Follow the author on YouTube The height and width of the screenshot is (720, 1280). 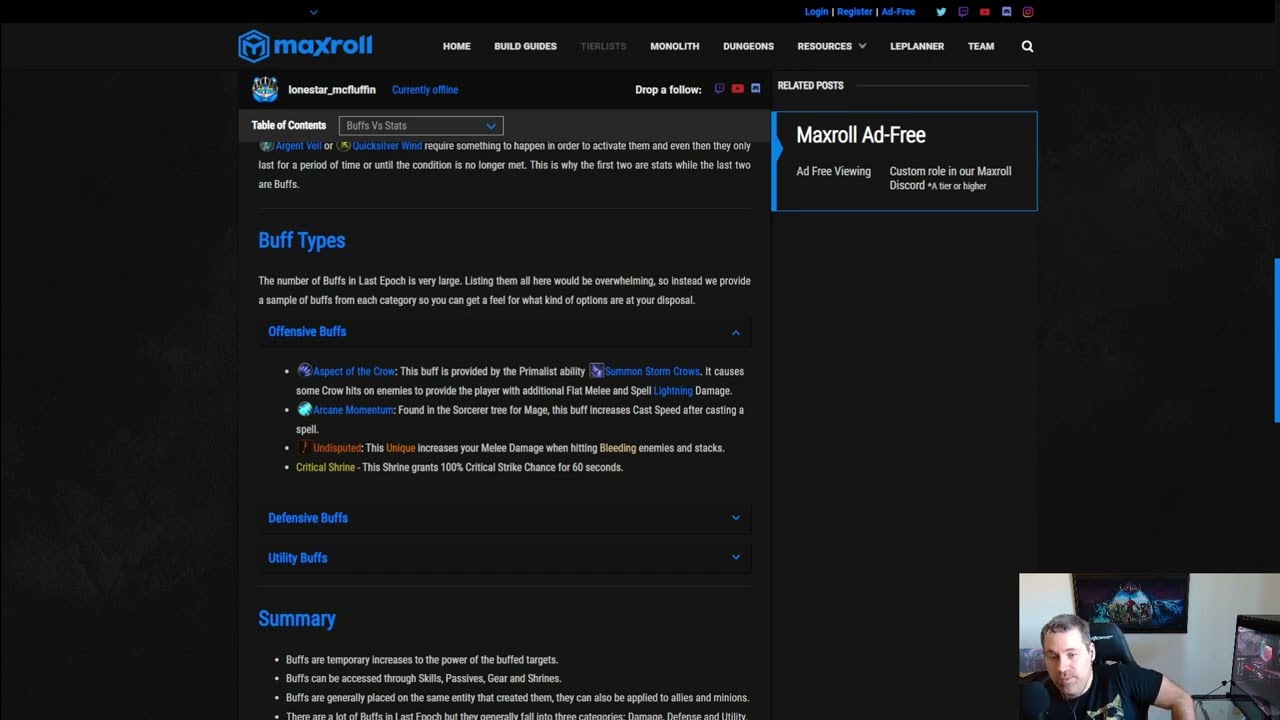coord(738,89)
